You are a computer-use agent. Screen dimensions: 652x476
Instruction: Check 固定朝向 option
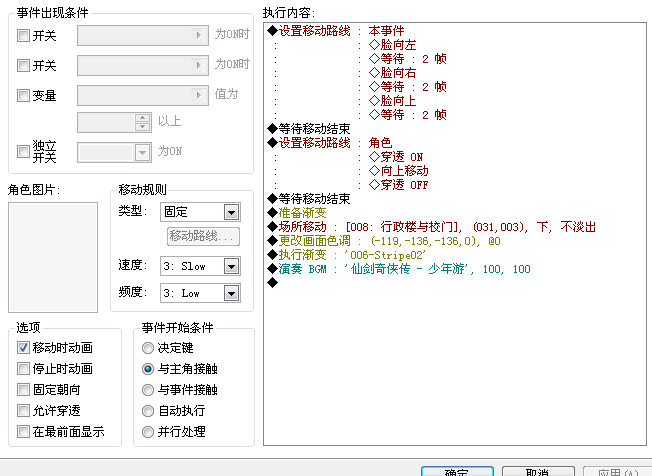(x=23, y=390)
